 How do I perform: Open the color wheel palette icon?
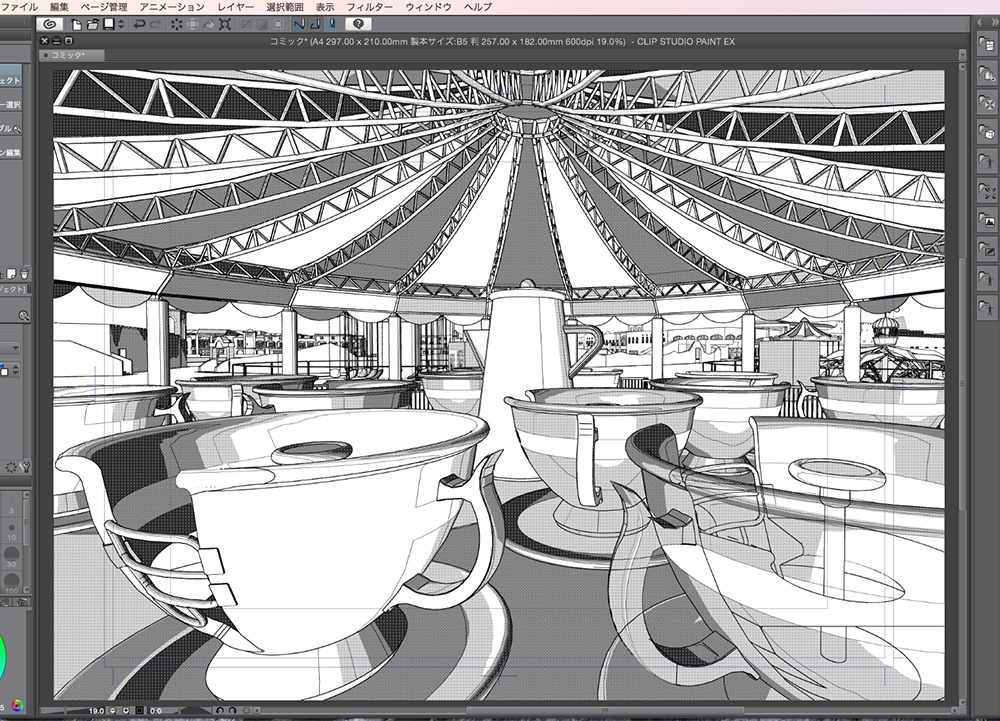click(x=17, y=705)
